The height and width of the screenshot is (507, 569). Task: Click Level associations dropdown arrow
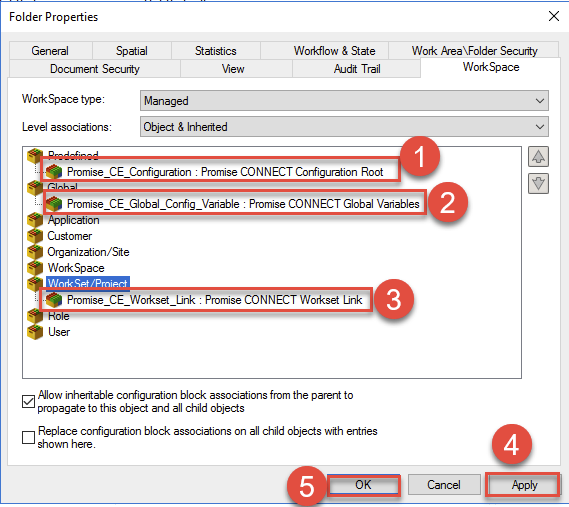click(x=540, y=127)
